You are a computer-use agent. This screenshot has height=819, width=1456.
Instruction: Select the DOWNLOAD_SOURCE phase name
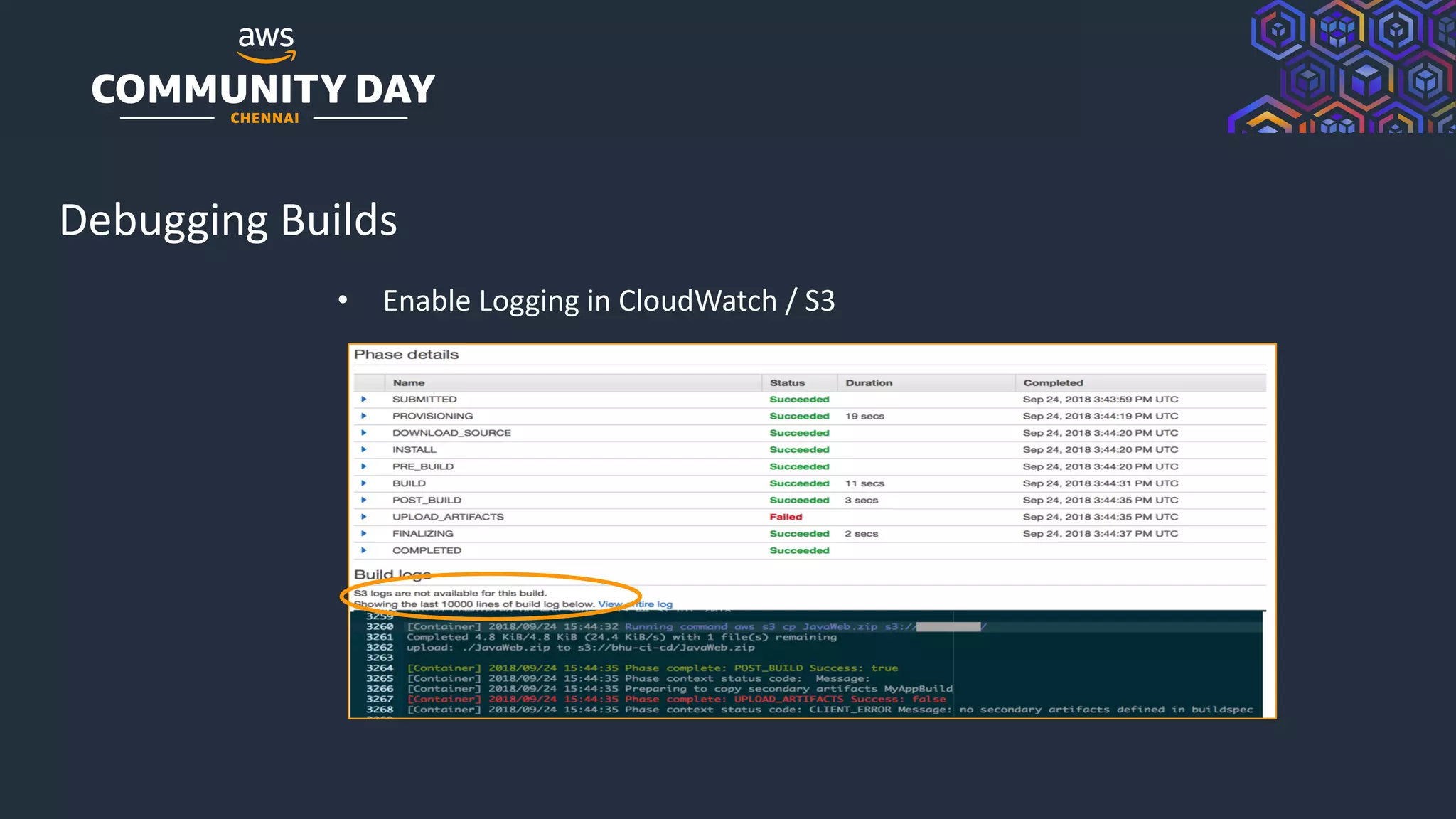[x=451, y=433]
